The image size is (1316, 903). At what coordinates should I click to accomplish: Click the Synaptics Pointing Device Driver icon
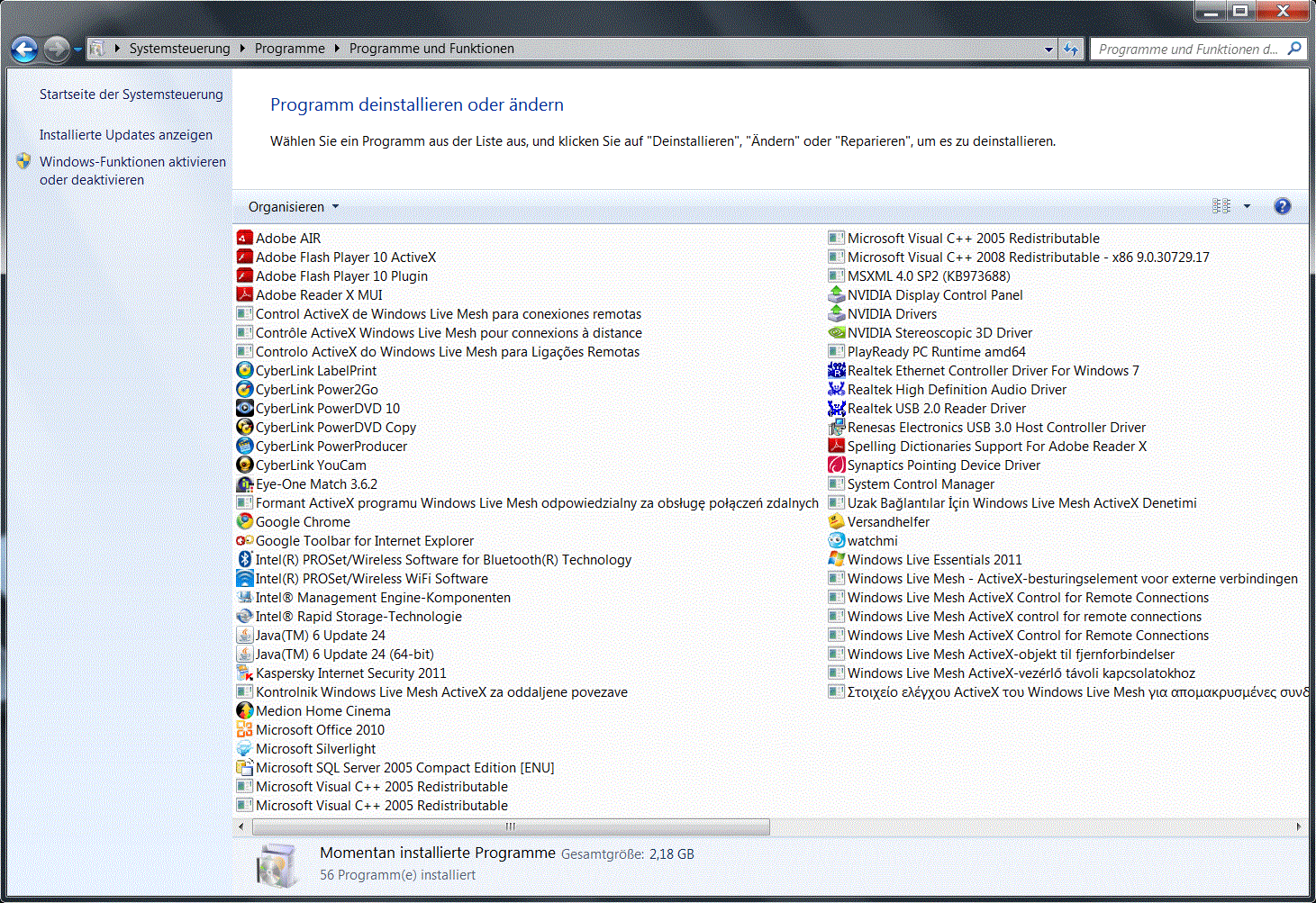tap(836, 465)
